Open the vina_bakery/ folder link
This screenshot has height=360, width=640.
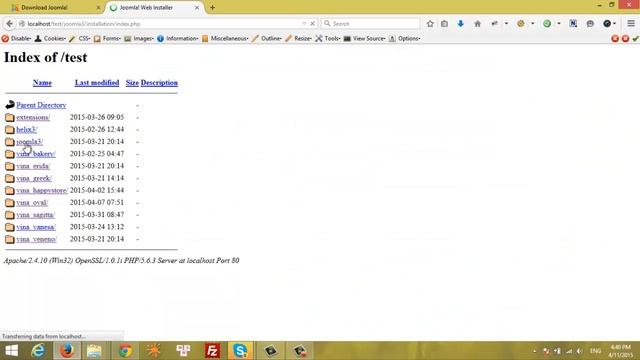pyautogui.click(x=36, y=154)
